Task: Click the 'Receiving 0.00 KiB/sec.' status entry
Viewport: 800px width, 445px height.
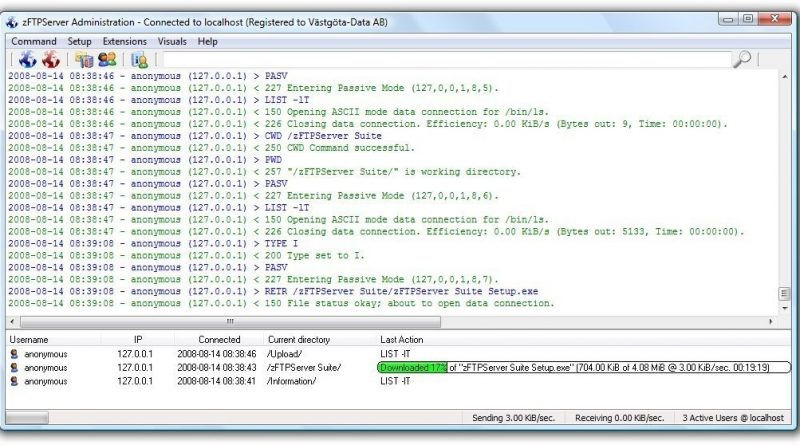Action: 619,418
